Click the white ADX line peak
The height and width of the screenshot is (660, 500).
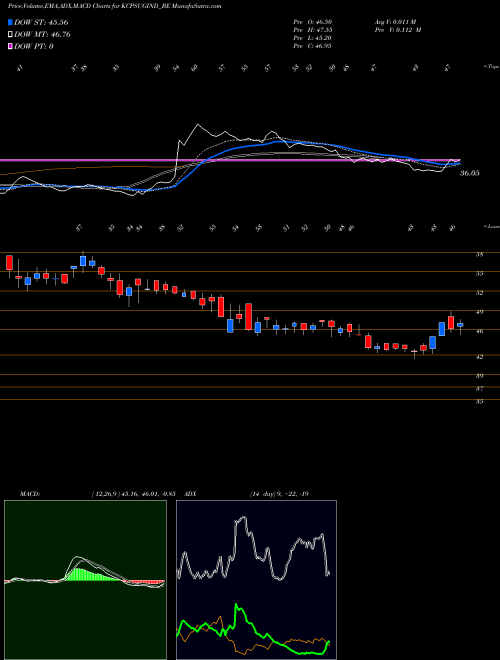(x=243, y=518)
